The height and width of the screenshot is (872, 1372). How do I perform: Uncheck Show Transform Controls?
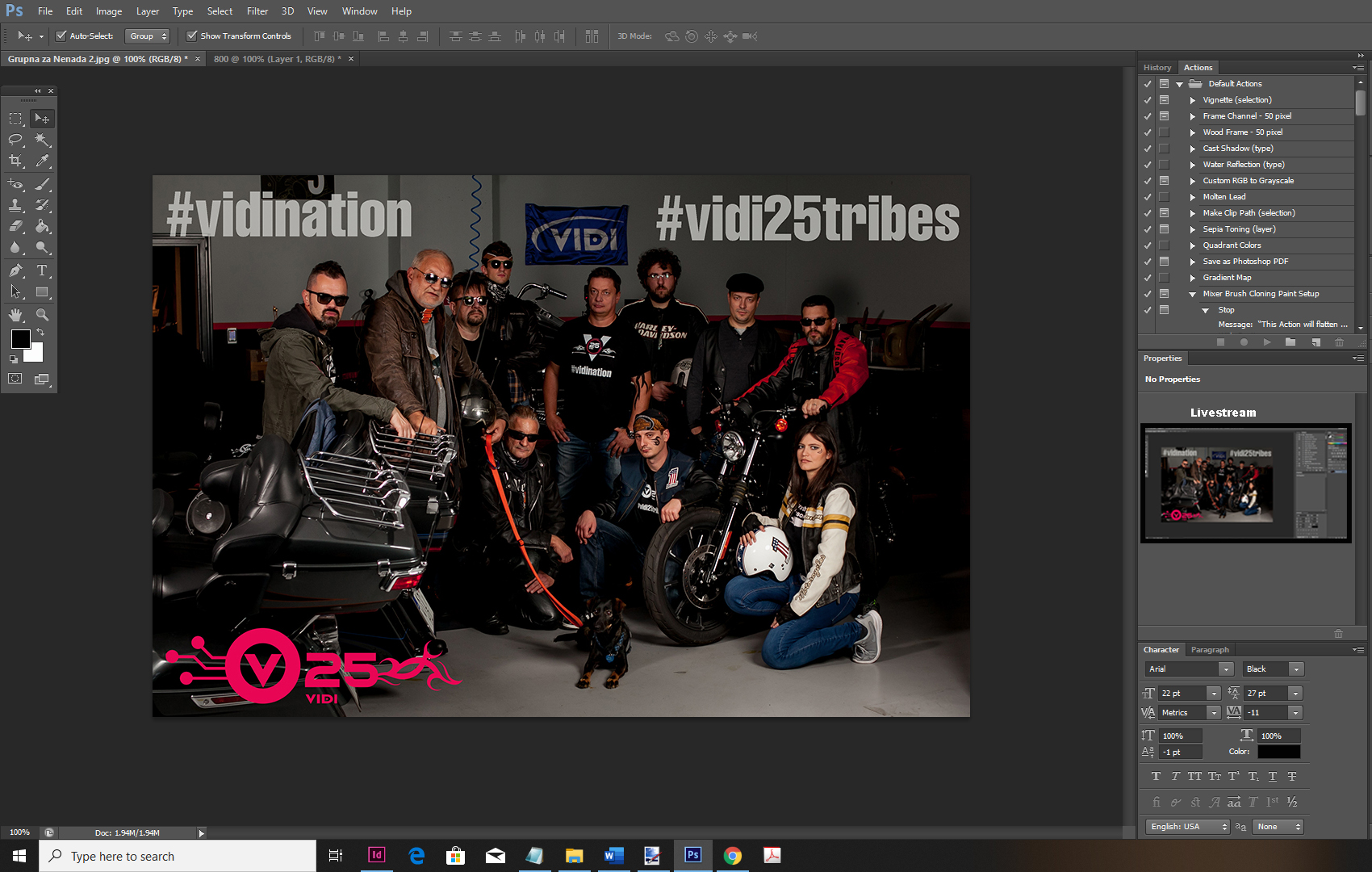pyautogui.click(x=191, y=36)
